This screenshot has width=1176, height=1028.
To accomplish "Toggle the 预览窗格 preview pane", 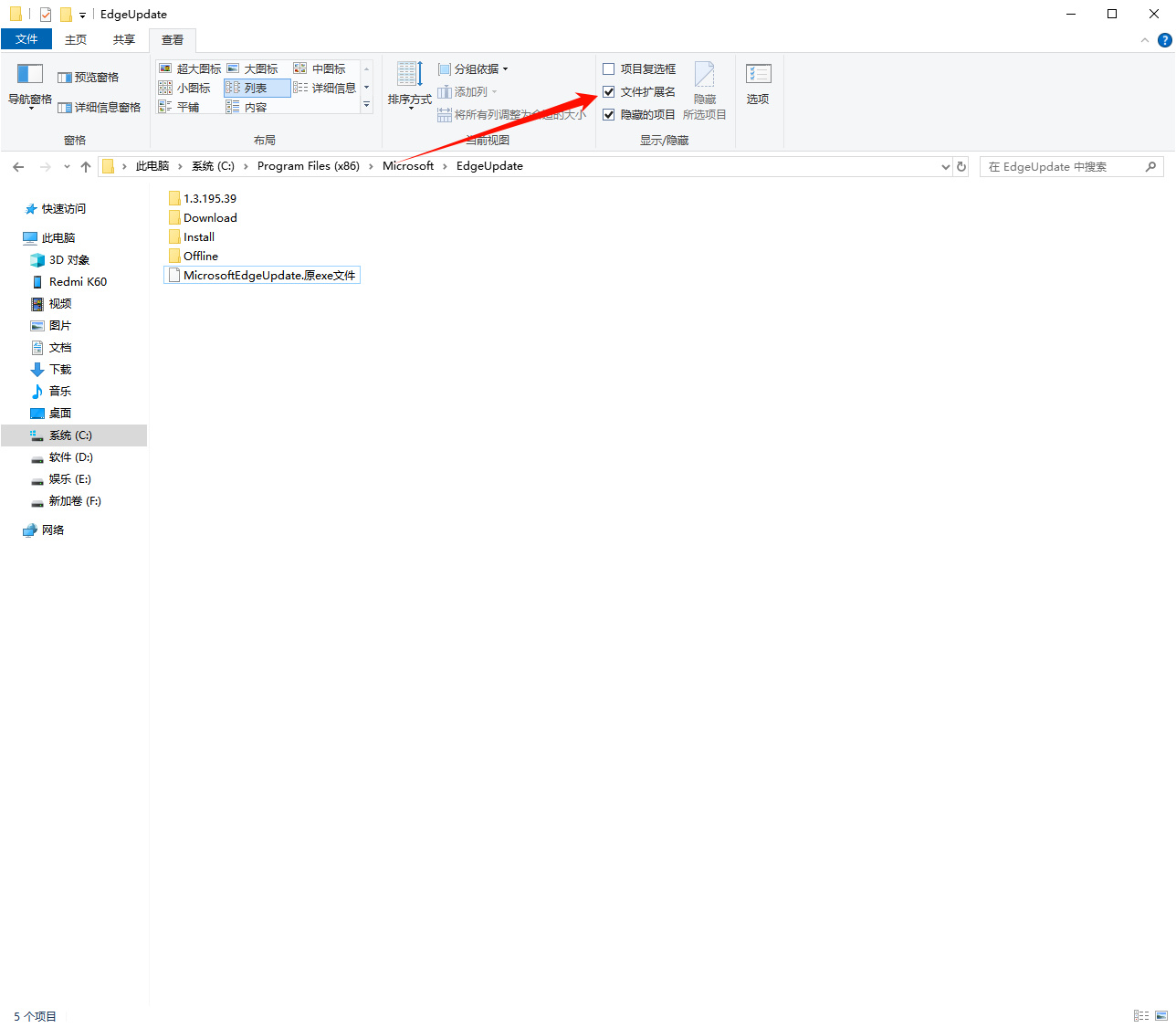I will coord(89,78).
